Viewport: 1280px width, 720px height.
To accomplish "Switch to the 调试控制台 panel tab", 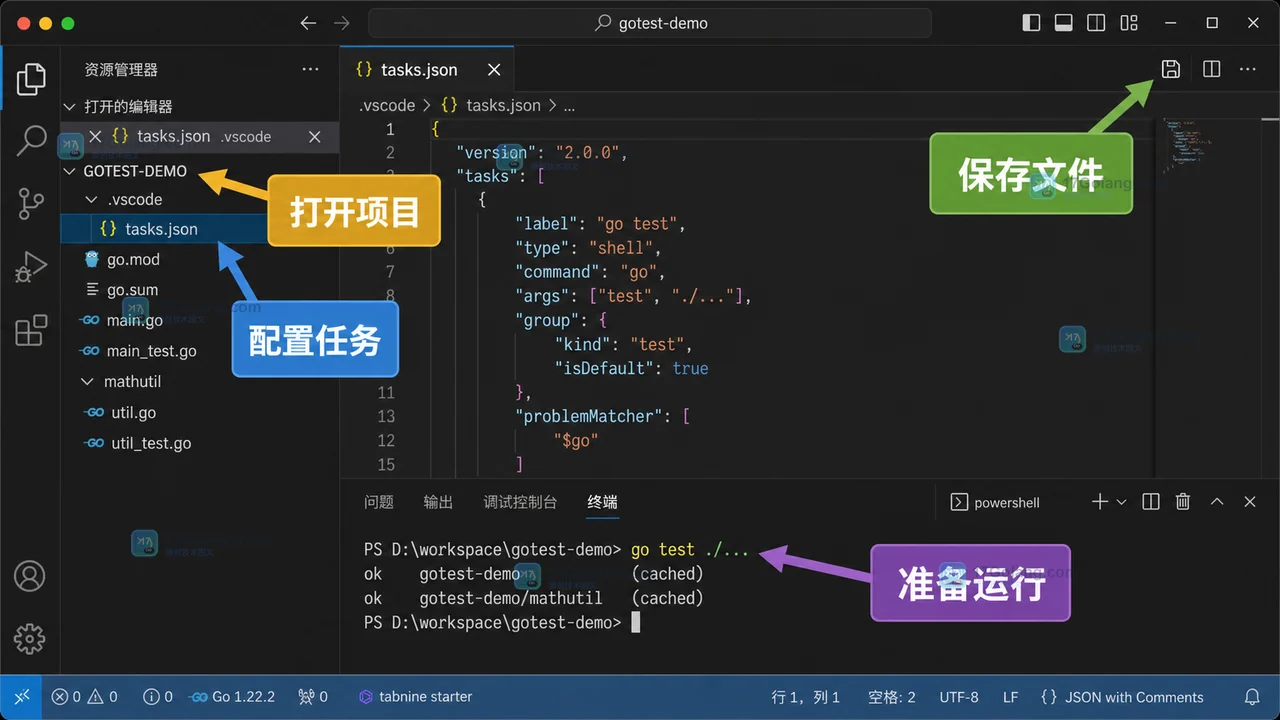I will pos(520,502).
